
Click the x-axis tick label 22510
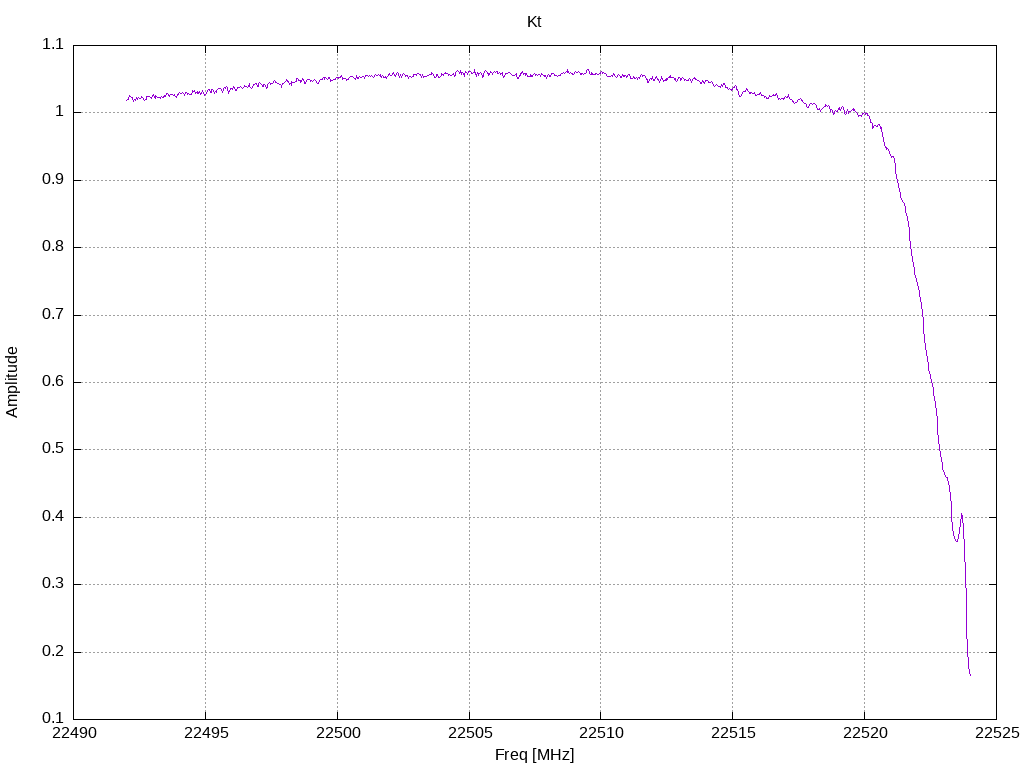point(601,733)
